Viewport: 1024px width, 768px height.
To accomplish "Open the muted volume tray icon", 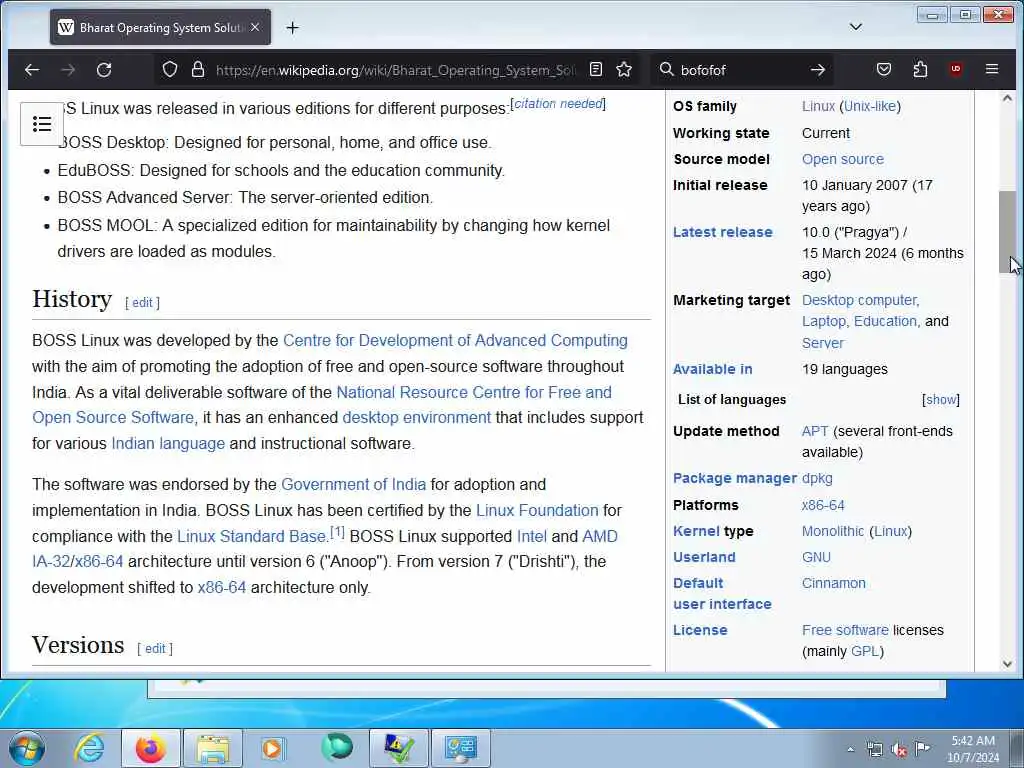I will click(899, 750).
